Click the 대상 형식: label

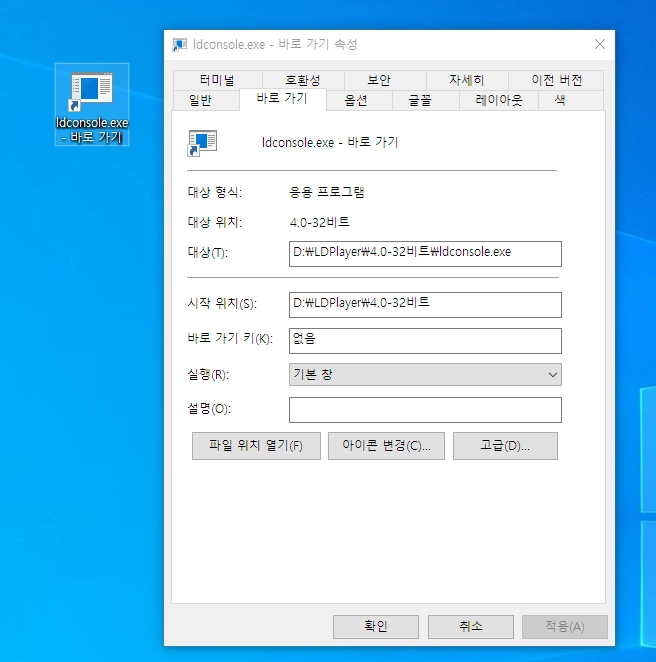215,193
